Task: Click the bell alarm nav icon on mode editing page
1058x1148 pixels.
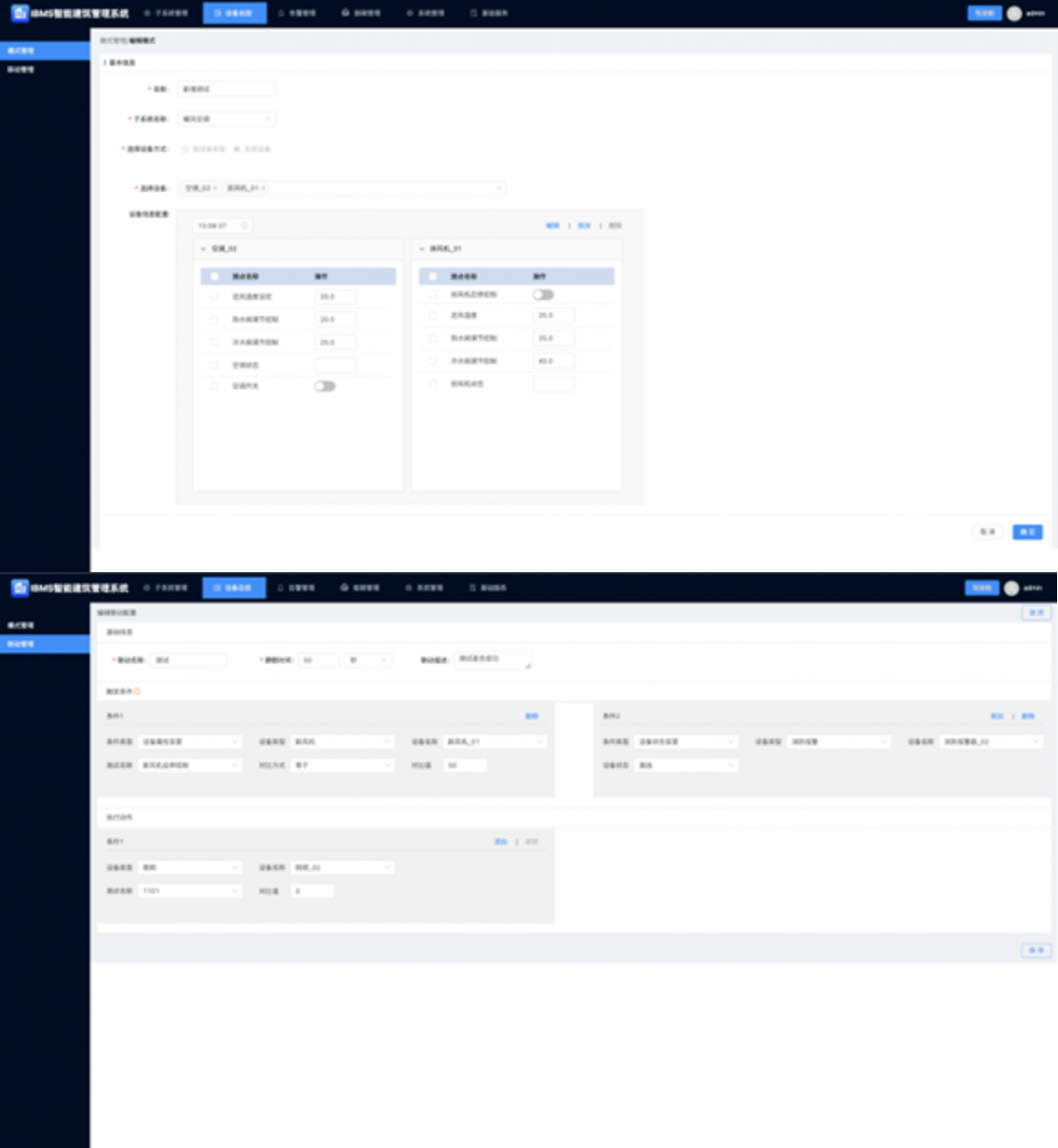Action: coord(281,14)
